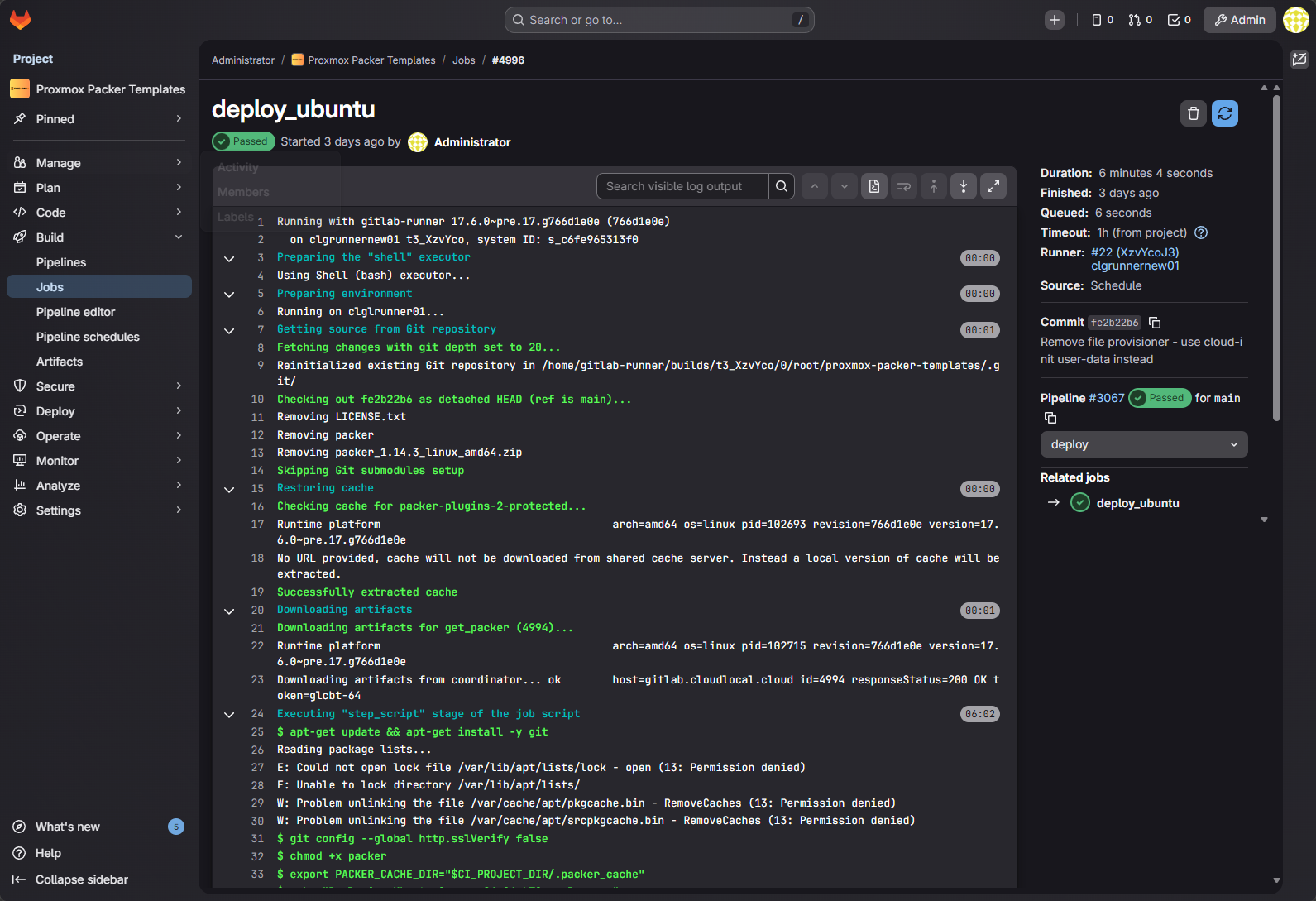Click the search magnifier button in log toolbar
Screen dimensions: 1316x901
[x=782, y=187]
